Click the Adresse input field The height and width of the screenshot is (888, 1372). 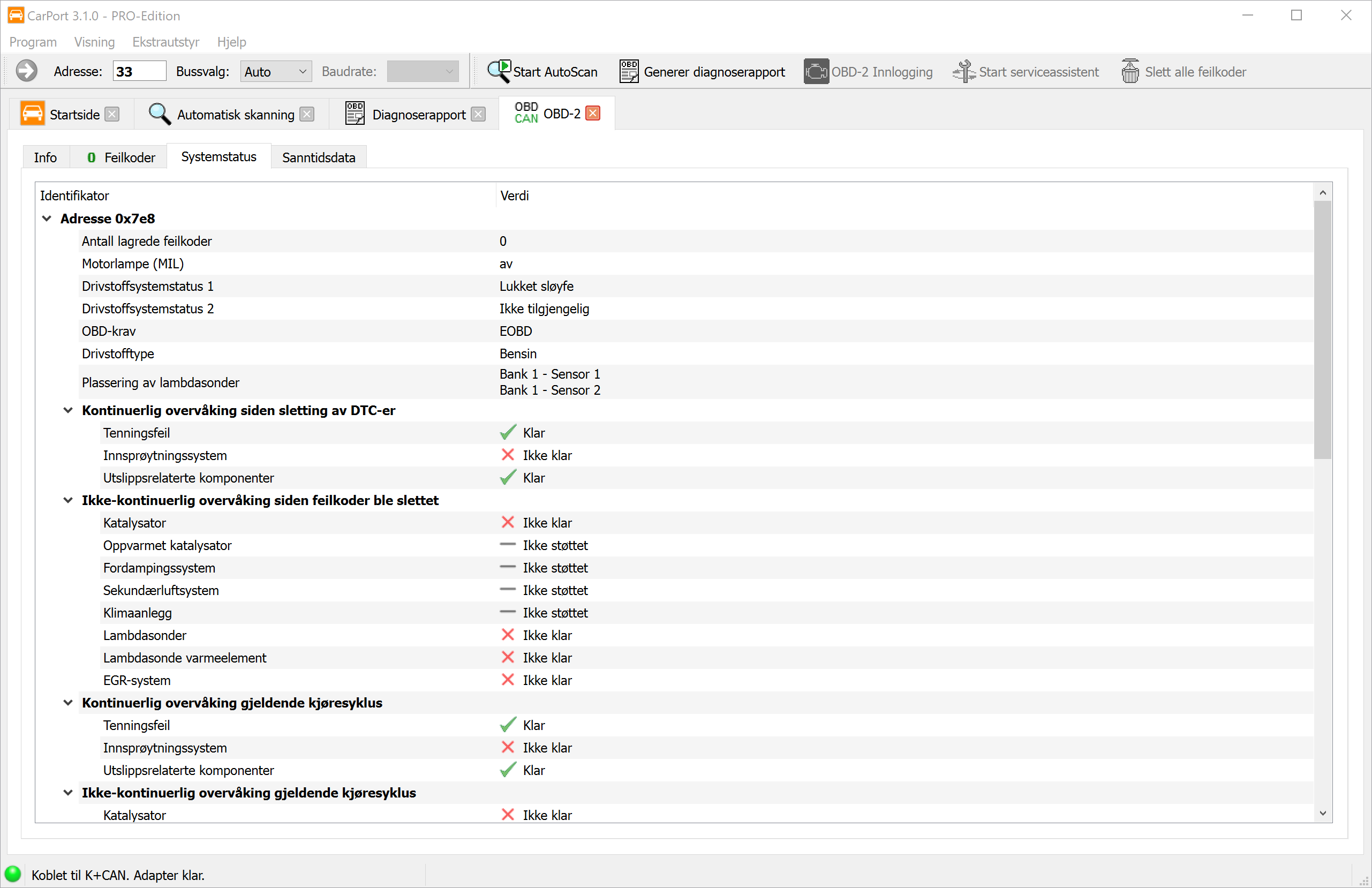coord(139,72)
